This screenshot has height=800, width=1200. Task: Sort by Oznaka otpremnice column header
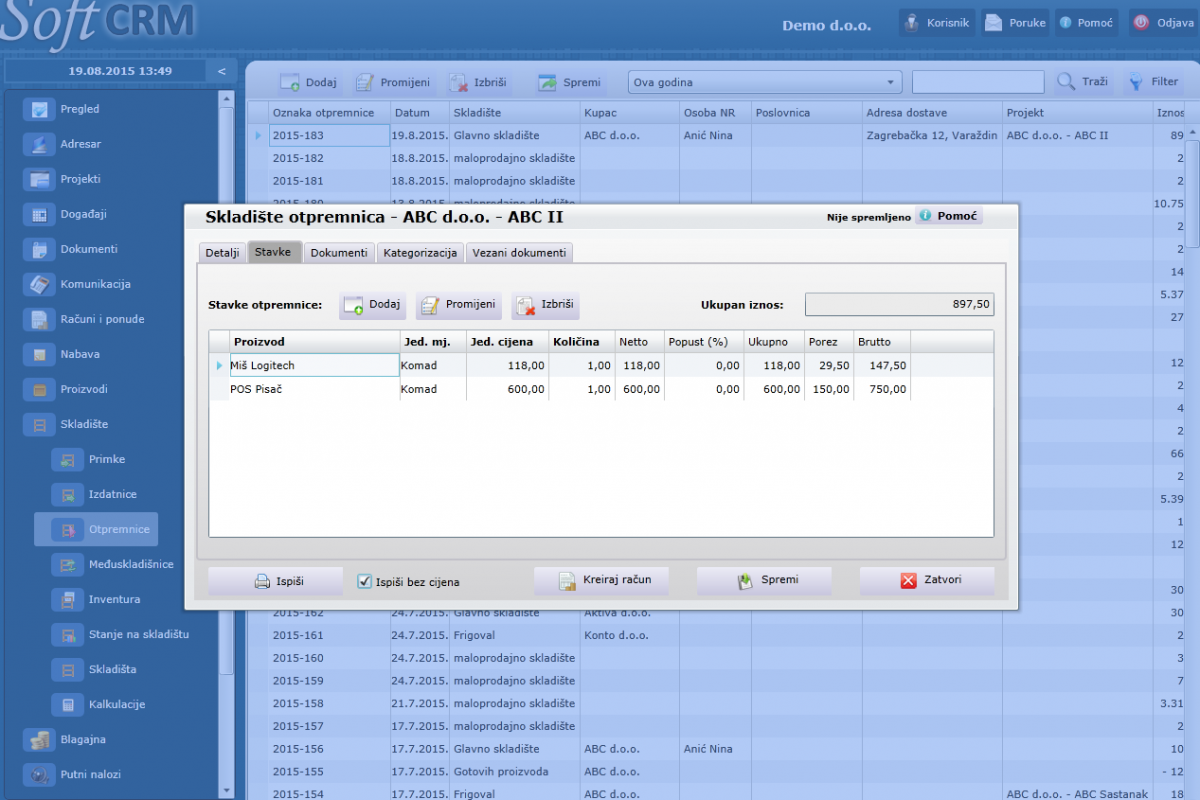pos(329,112)
